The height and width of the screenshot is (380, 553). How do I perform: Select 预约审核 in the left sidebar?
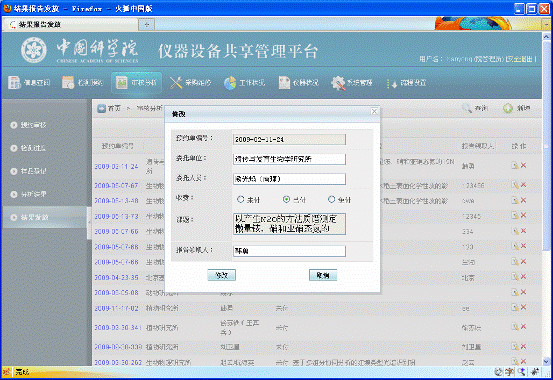[33, 125]
